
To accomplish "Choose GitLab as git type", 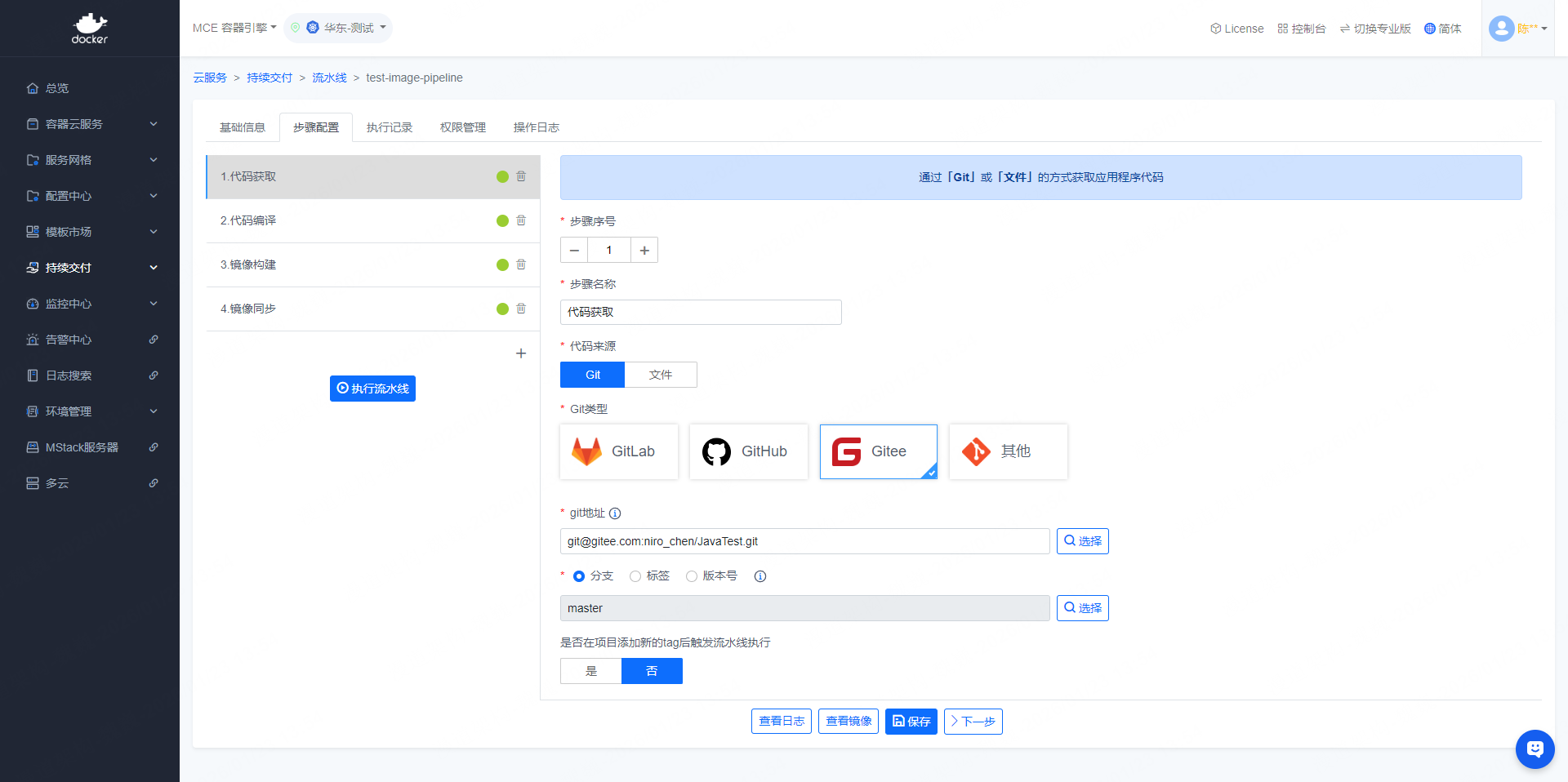I will coord(618,451).
